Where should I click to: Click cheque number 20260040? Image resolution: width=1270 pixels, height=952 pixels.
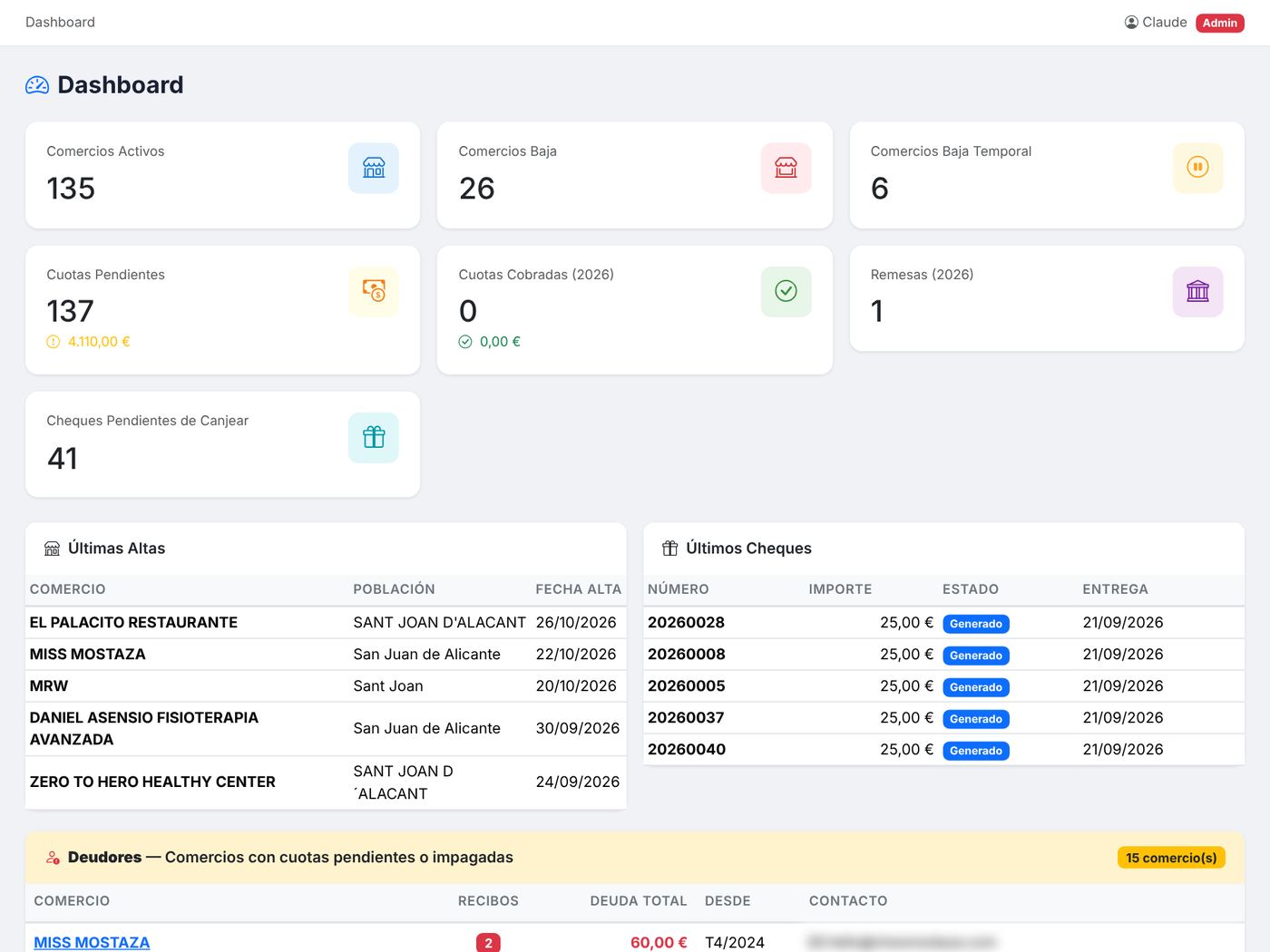(x=687, y=750)
